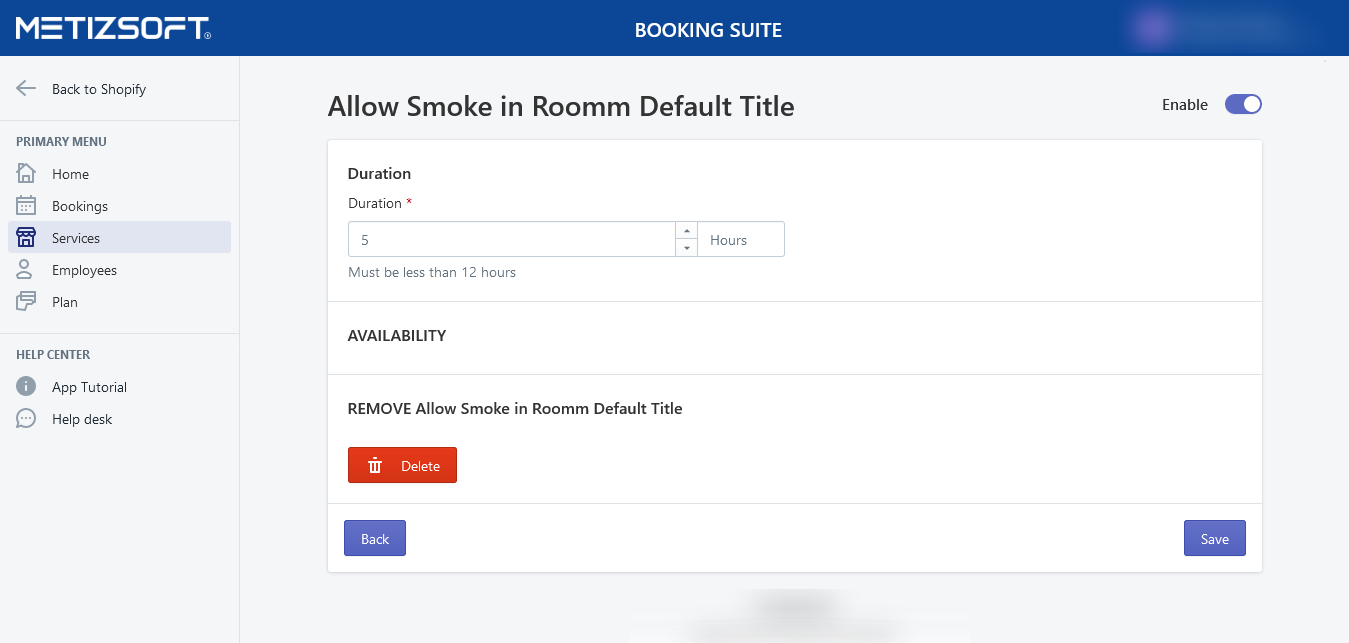Image resolution: width=1349 pixels, height=643 pixels.
Task: Toggle the Enable switch off
Action: click(1243, 105)
